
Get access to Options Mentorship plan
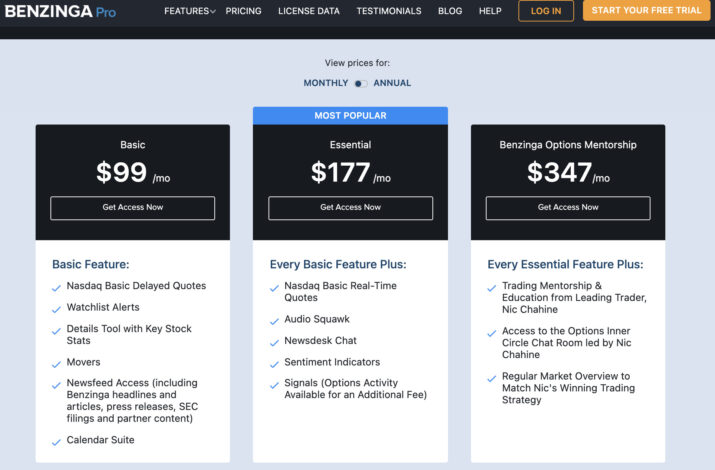(x=568, y=208)
